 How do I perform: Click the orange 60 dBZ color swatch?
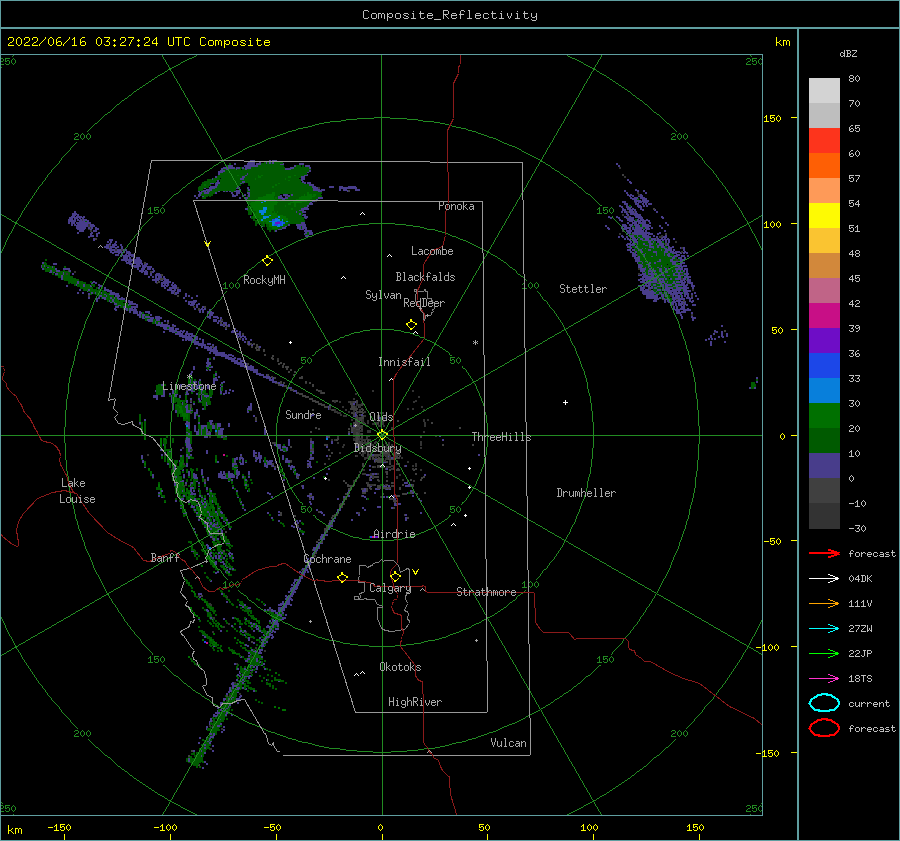tap(824, 165)
